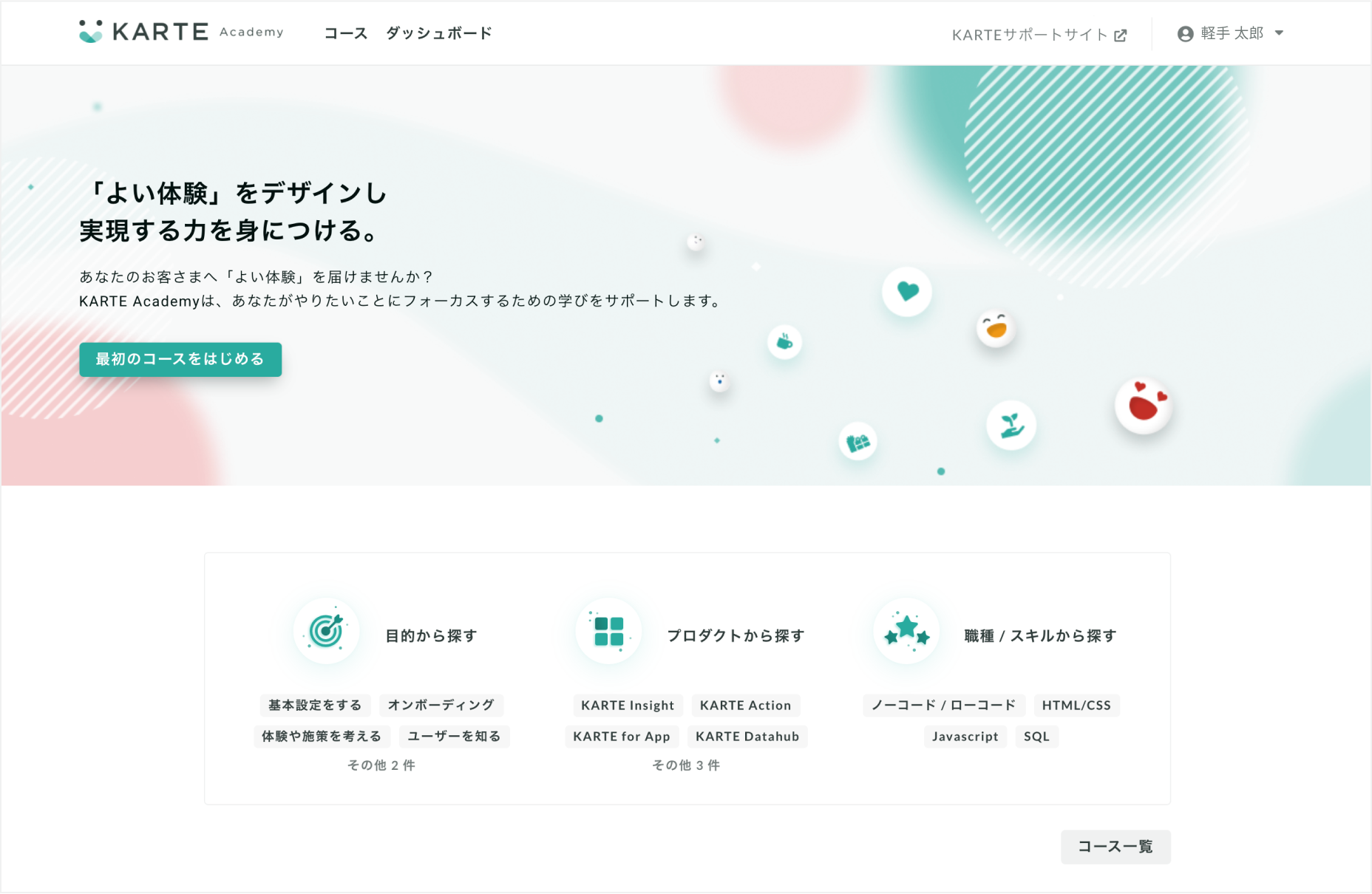Click the red heart-eyes face bubble
The height and width of the screenshot is (894, 1372).
(1144, 406)
